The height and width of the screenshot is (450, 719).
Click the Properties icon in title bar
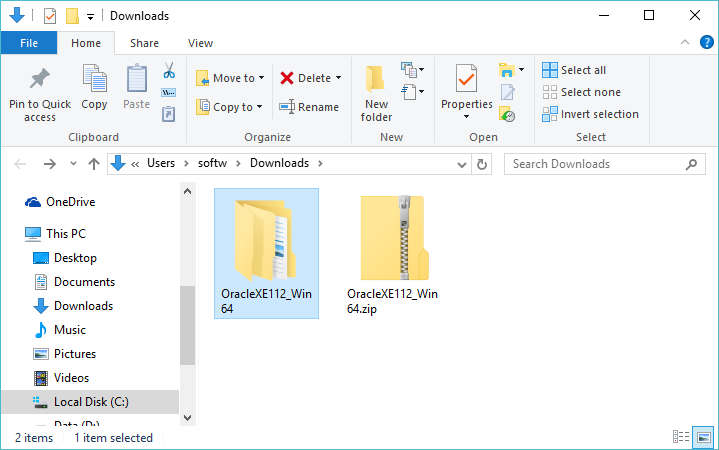click(50, 16)
